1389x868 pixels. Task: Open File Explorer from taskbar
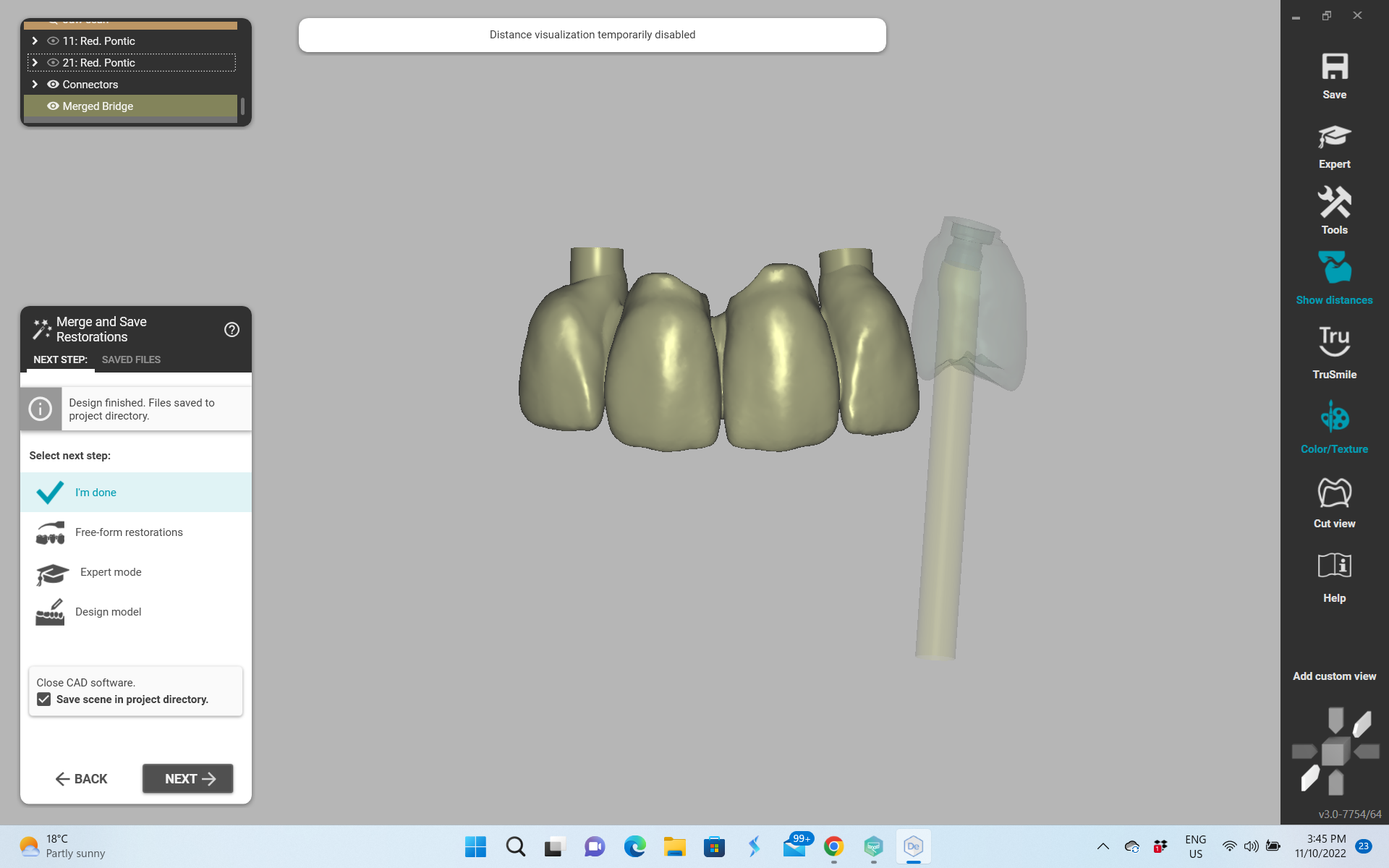tap(674, 846)
